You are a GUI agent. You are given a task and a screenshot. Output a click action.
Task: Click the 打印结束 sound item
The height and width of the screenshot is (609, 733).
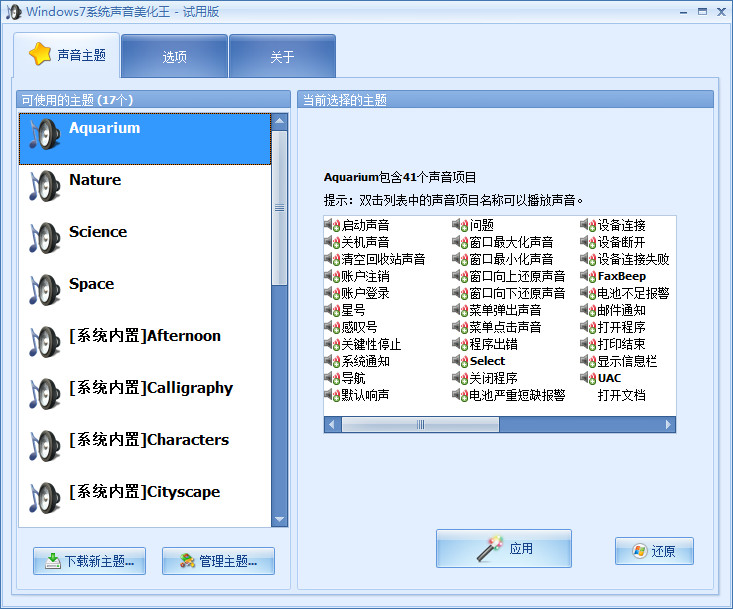pos(621,344)
